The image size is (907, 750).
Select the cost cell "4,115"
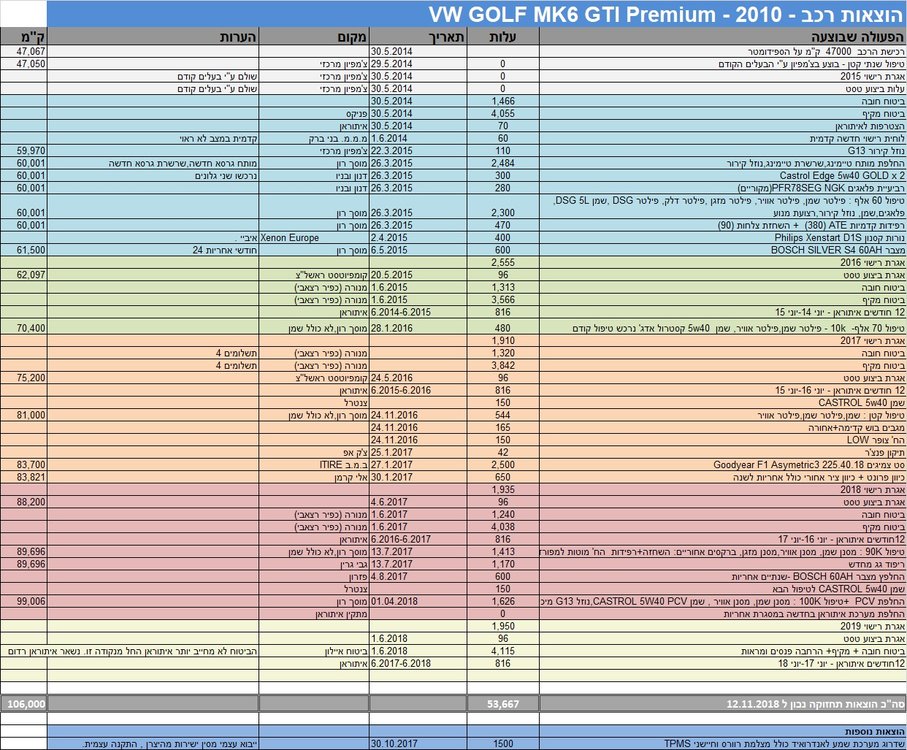[503, 651]
